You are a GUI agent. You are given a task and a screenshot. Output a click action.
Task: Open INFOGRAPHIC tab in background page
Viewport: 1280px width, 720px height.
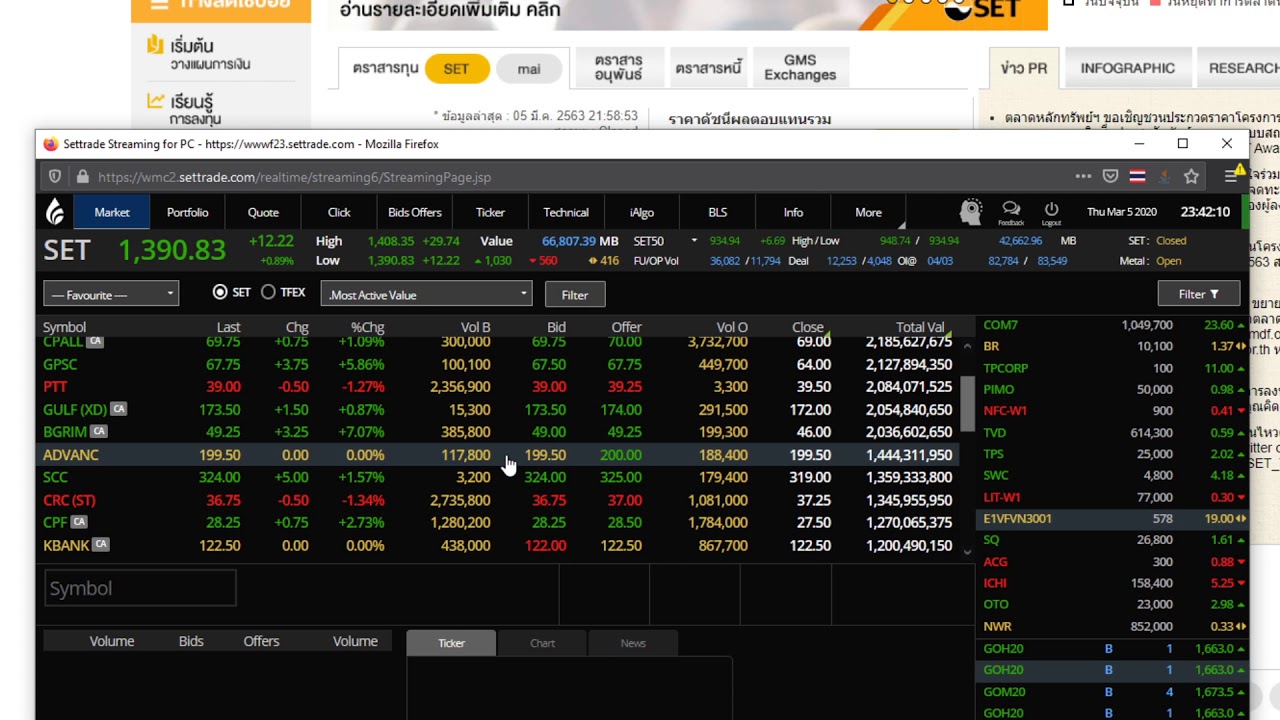point(1127,68)
